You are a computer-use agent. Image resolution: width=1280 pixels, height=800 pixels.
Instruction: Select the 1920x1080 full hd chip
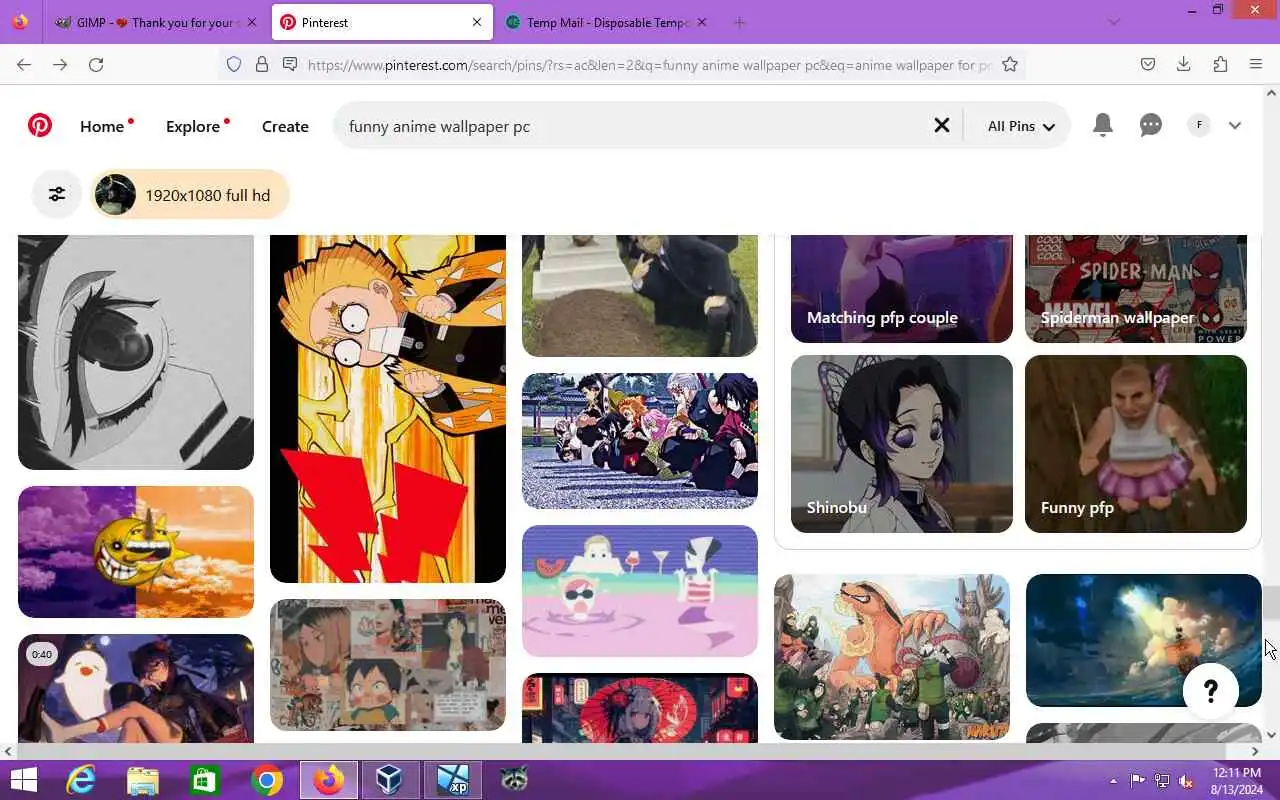(x=190, y=195)
